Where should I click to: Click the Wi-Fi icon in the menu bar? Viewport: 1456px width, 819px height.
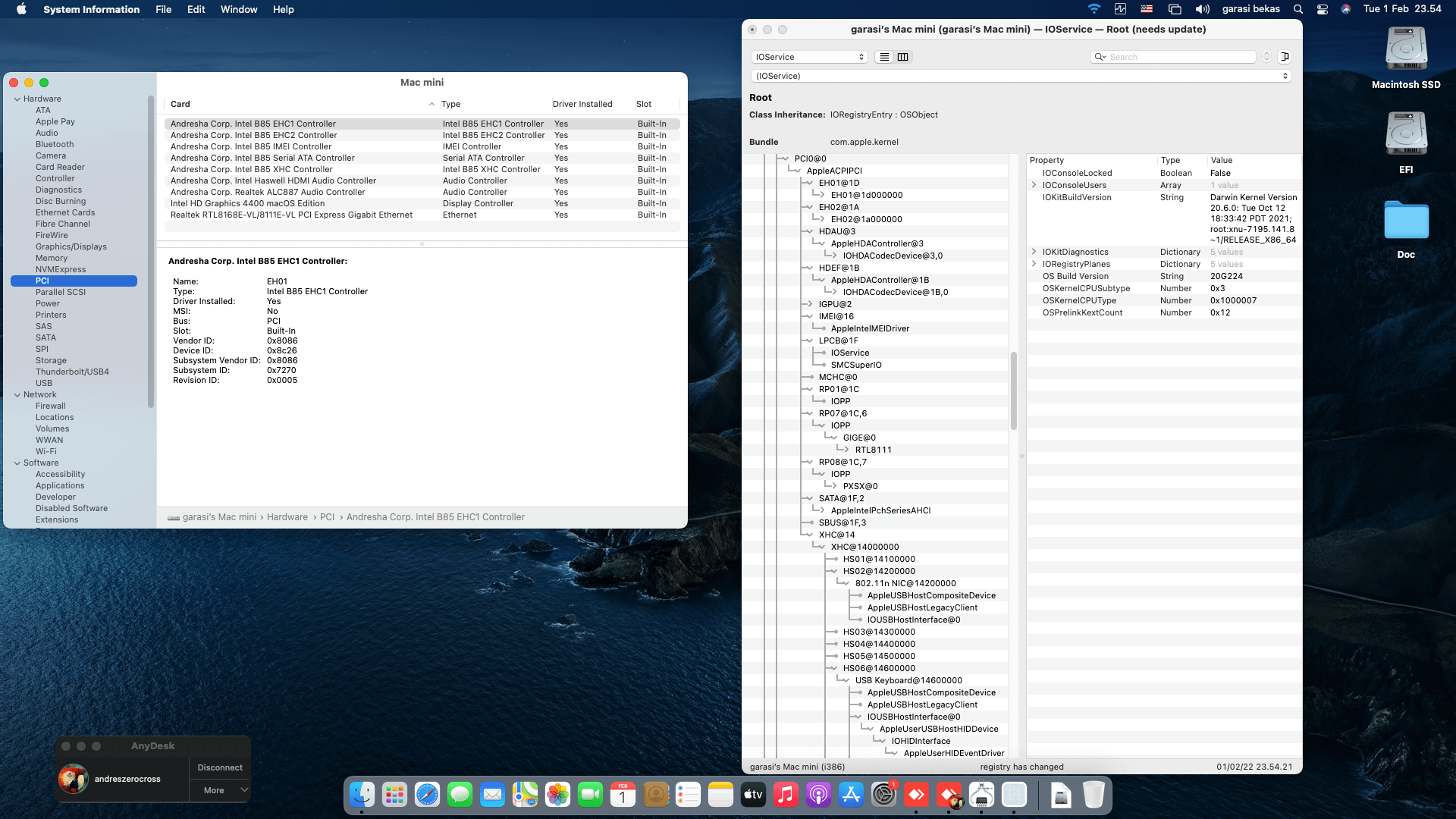[x=1094, y=9]
